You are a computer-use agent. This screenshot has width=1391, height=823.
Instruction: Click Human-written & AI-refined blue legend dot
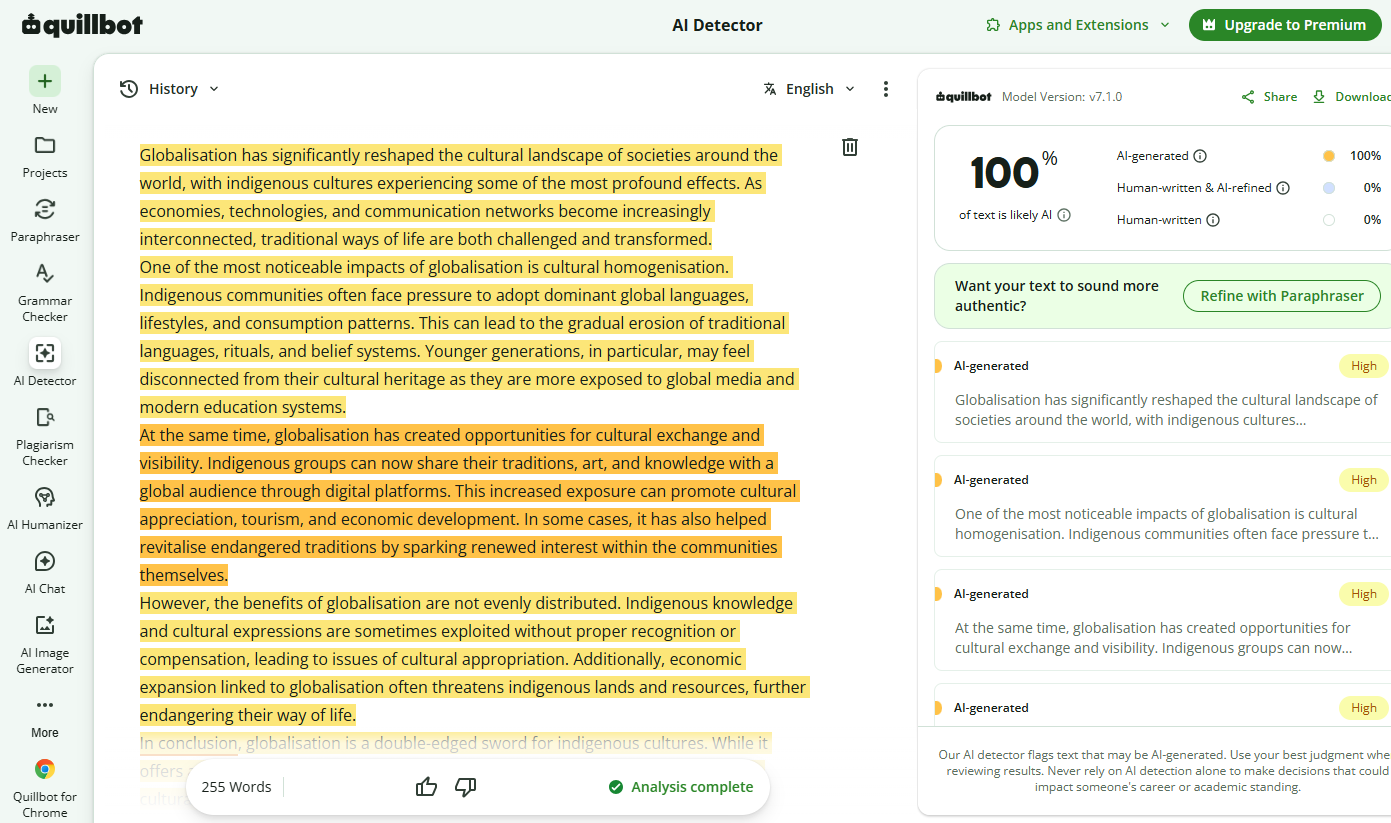click(x=1328, y=188)
